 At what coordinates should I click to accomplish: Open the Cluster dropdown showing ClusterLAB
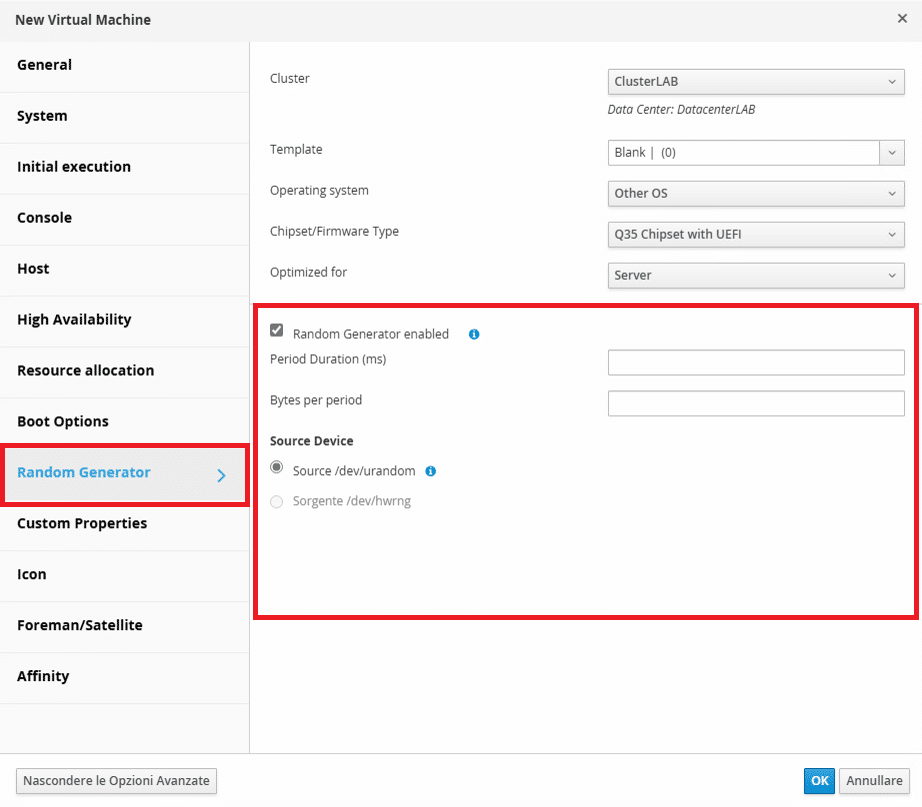pos(756,82)
